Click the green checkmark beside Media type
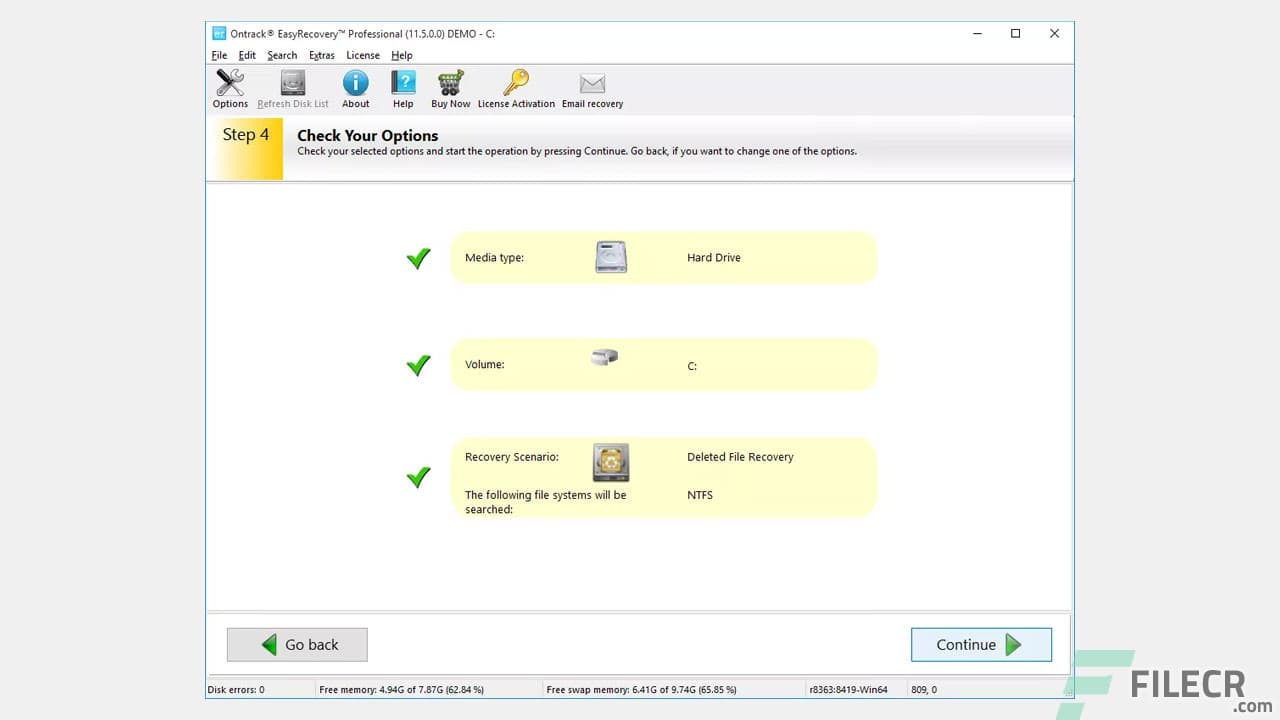1280x720 pixels. click(418, 258)
